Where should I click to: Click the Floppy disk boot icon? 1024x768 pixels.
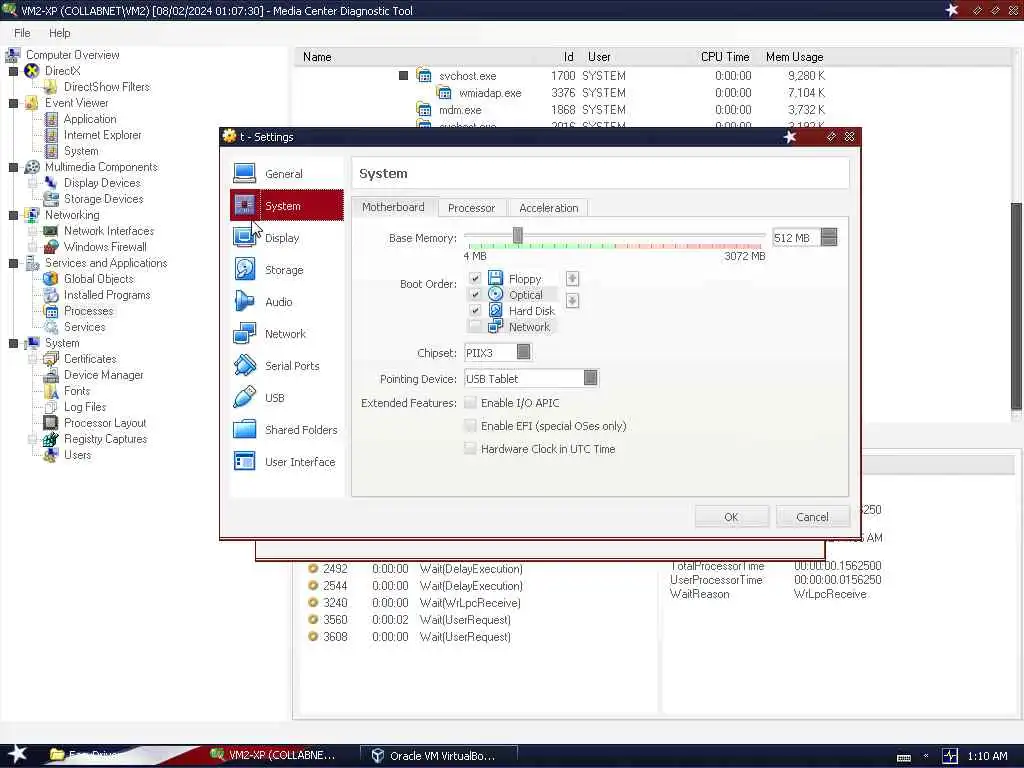tap(496, 278)
